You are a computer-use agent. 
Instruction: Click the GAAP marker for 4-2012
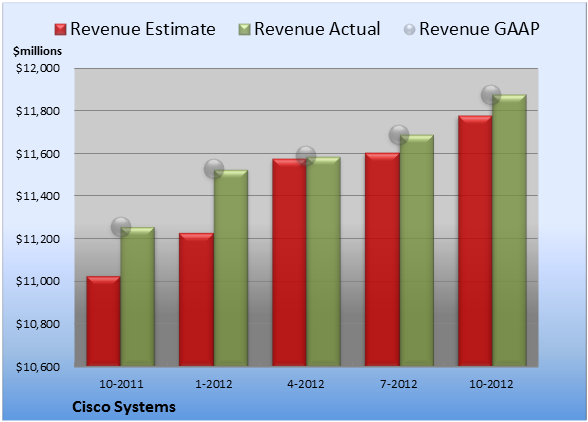click(306, 156)
